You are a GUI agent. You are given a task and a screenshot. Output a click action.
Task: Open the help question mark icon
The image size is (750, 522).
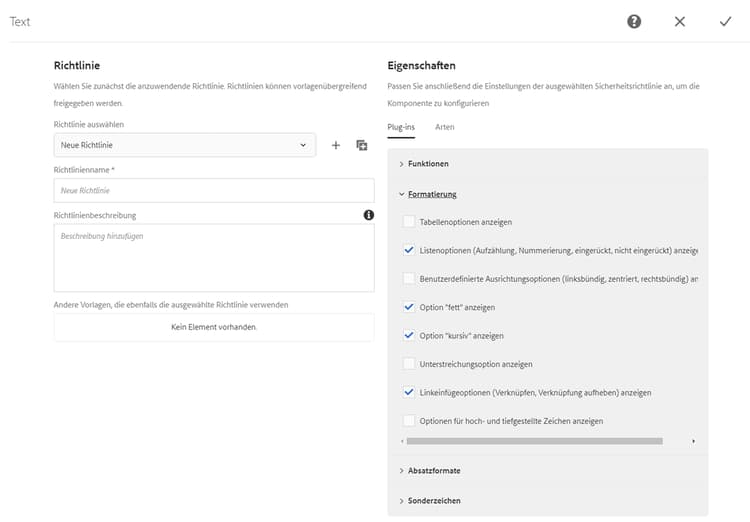click(634, 21)
